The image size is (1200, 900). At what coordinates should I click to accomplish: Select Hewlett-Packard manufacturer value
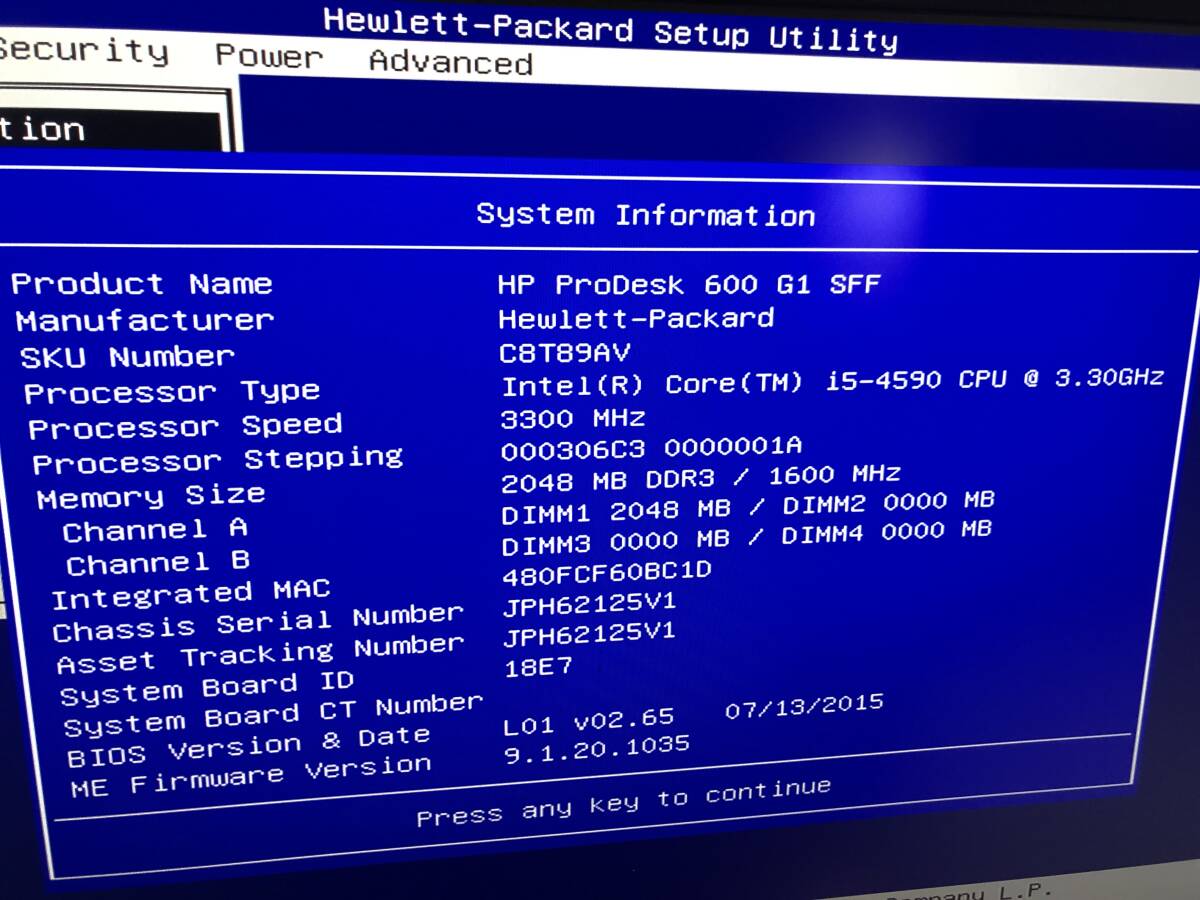(x=637, y=318)
